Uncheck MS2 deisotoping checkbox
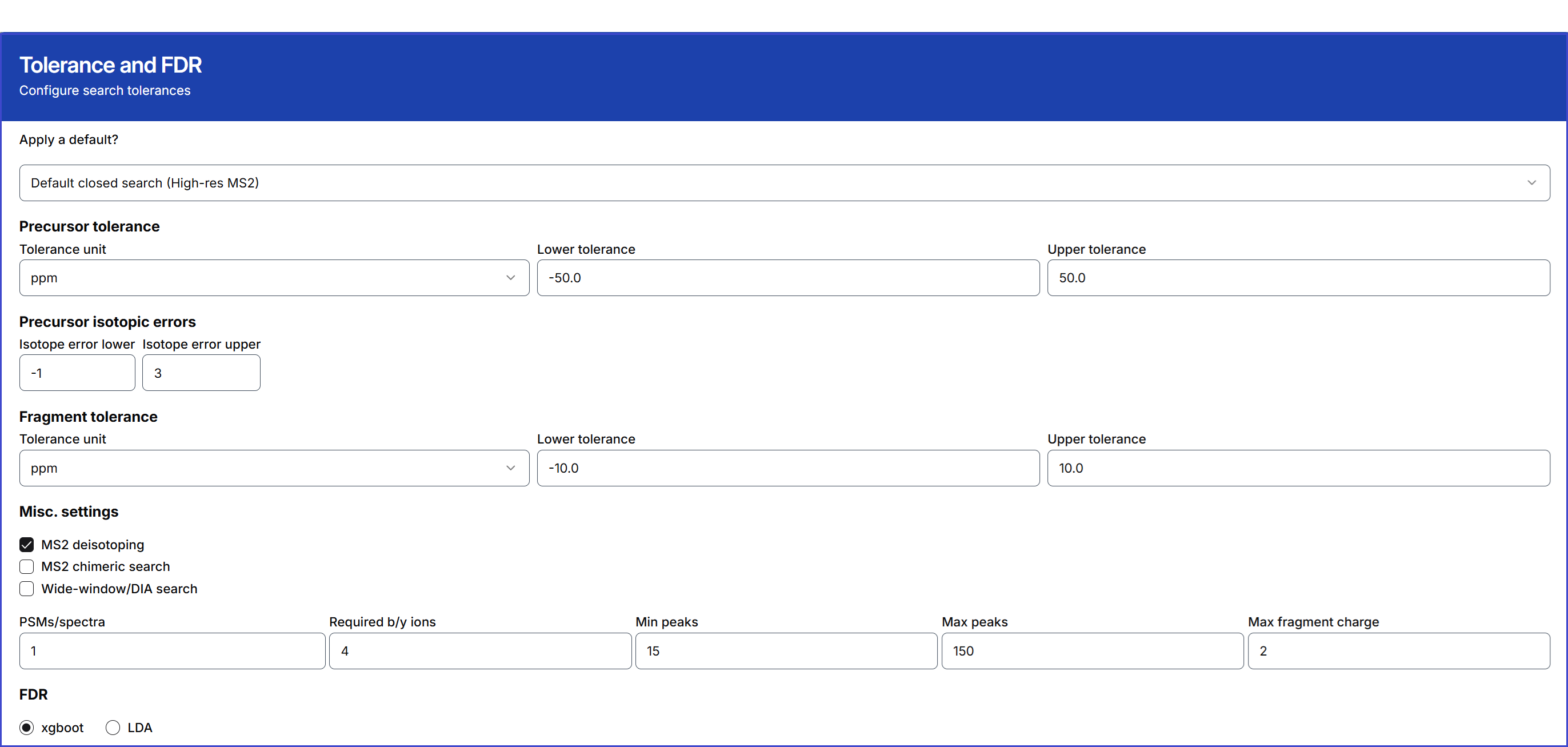The width and height of the screenshot is (1568, 747). click(27, 544)
